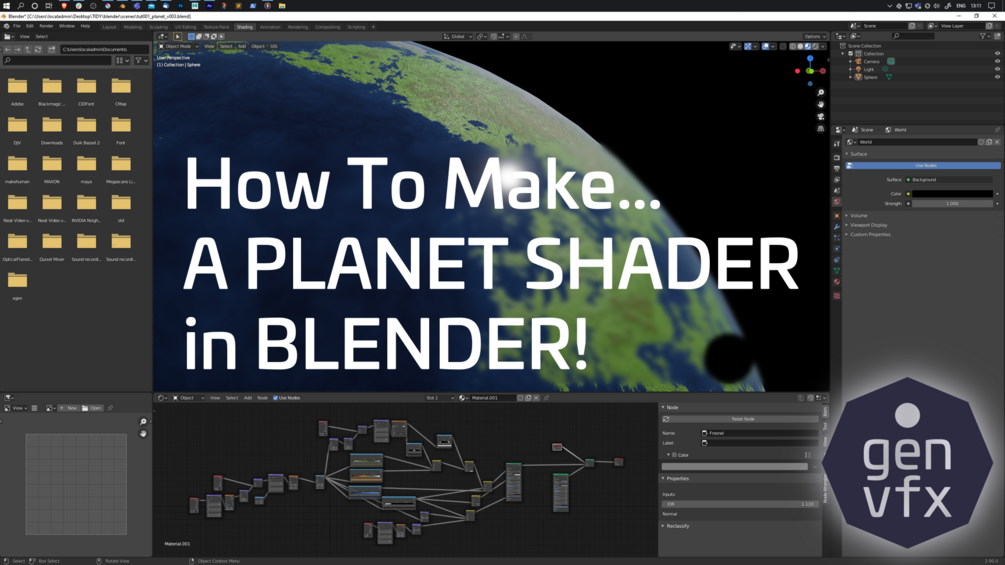Expand the Volume panel
This screenshot has height=565, width=1005.
[858, 215]
